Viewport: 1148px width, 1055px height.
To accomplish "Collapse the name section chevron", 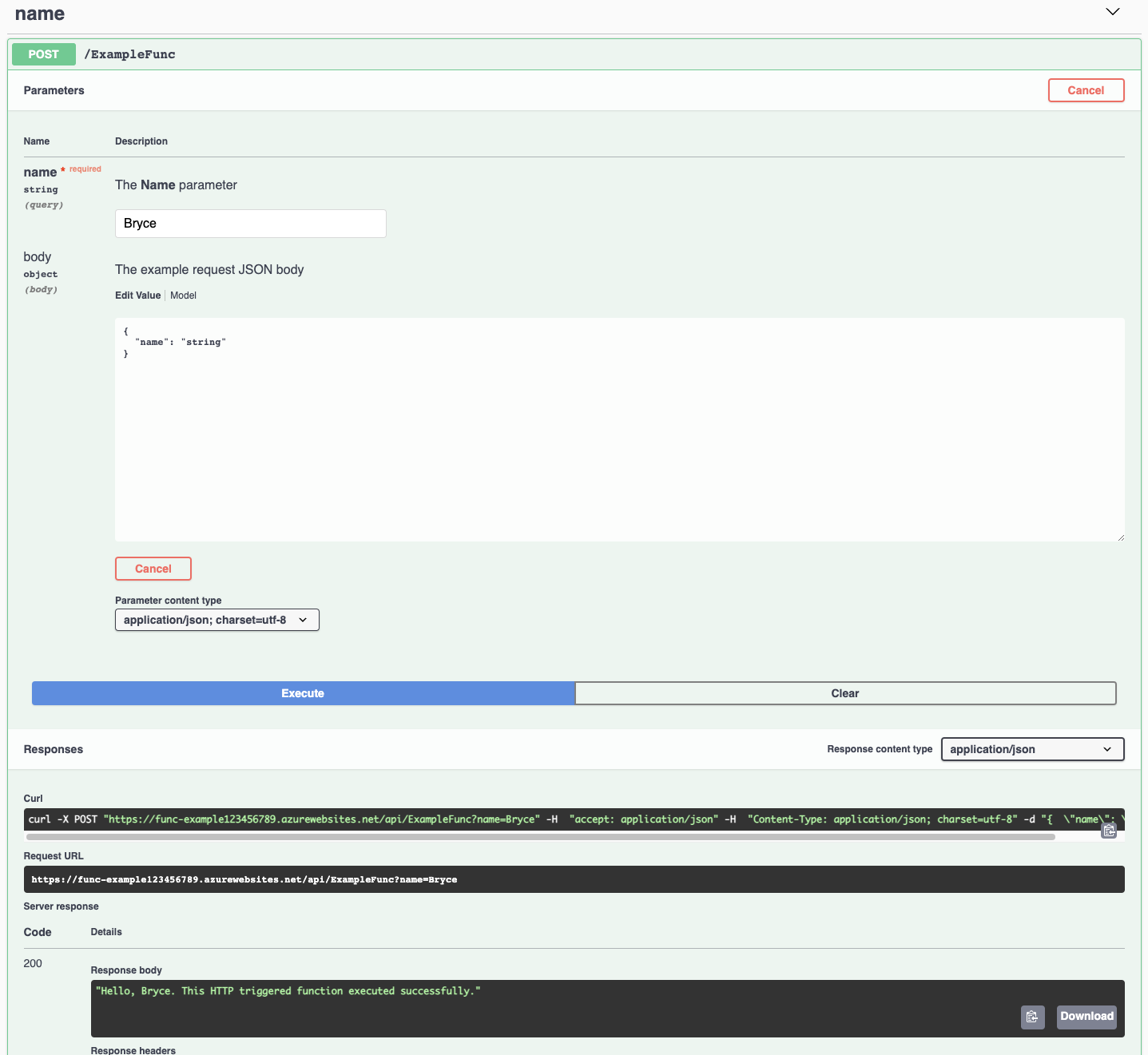I will pos(1112,12).
